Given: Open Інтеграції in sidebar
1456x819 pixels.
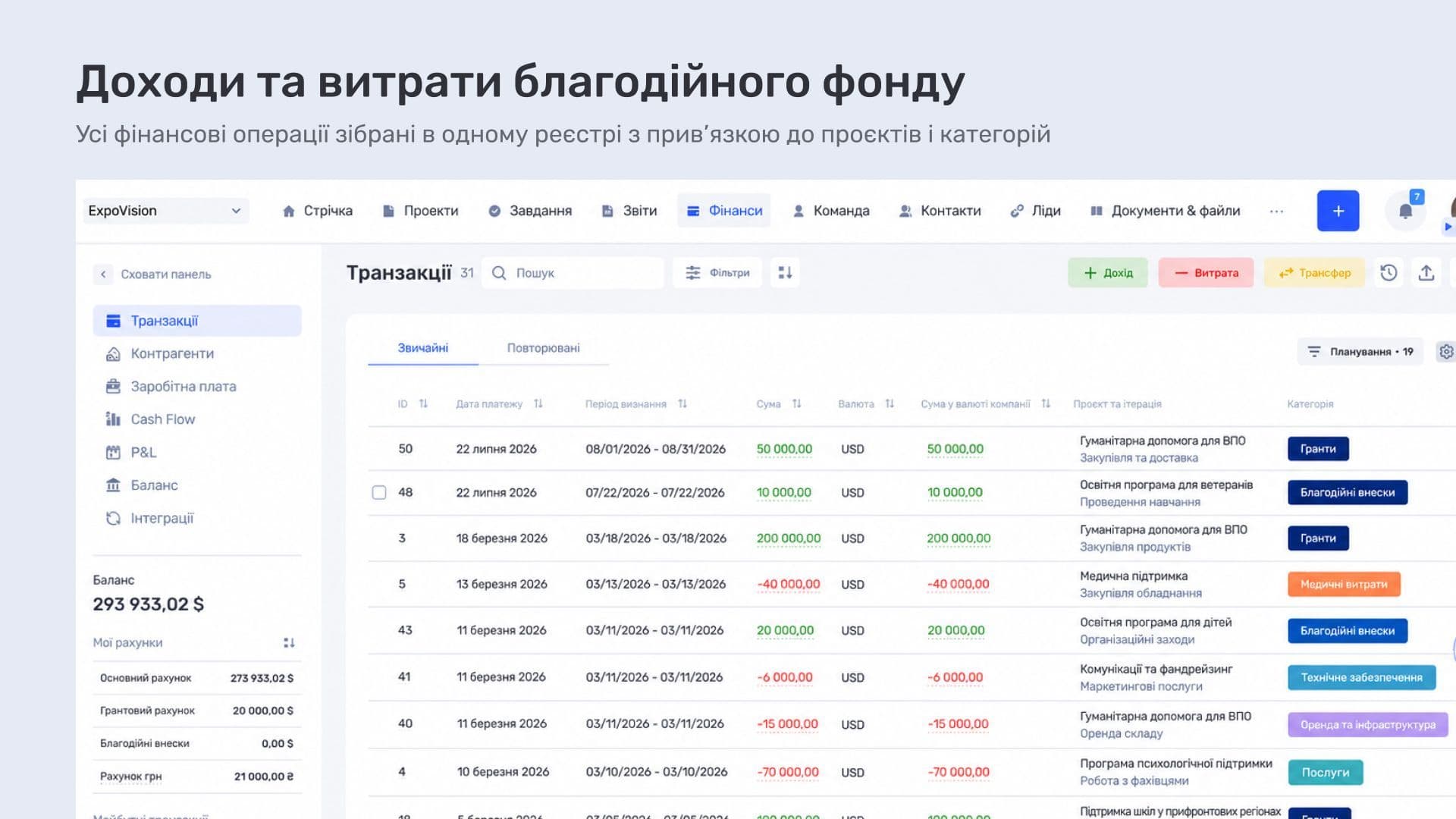Looking at the screenshot, I should click(x=197, y=519).
